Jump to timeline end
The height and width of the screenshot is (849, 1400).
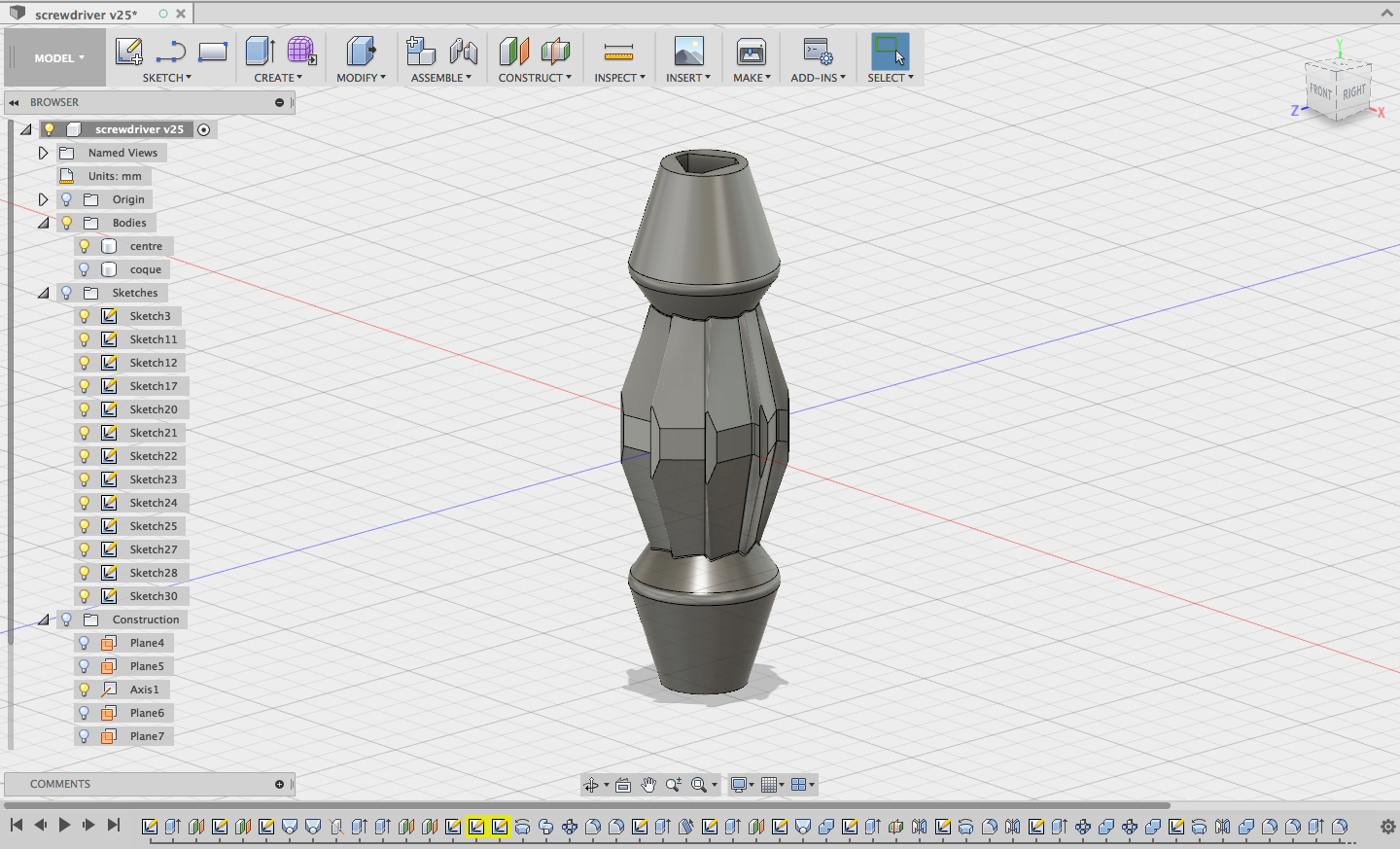coord(114,825)
